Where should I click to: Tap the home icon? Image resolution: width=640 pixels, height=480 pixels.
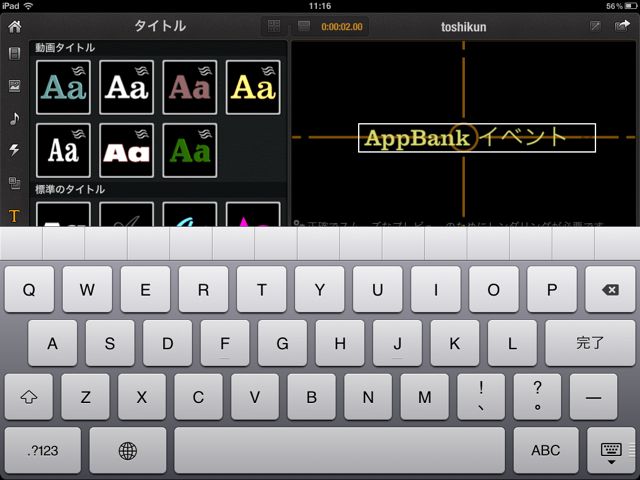point(15,27)
